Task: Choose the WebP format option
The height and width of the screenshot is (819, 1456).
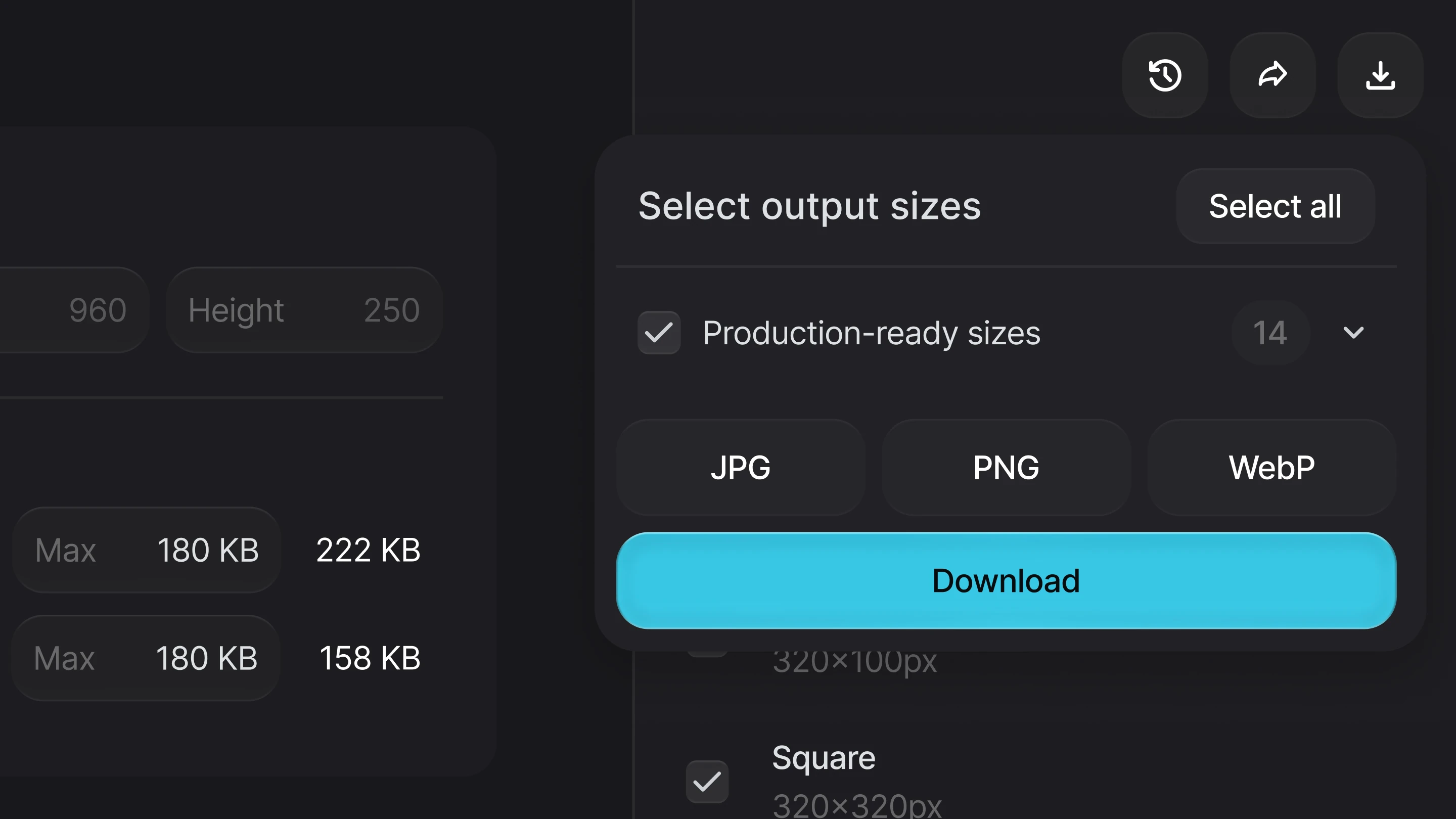Action: click(1272, 468)
